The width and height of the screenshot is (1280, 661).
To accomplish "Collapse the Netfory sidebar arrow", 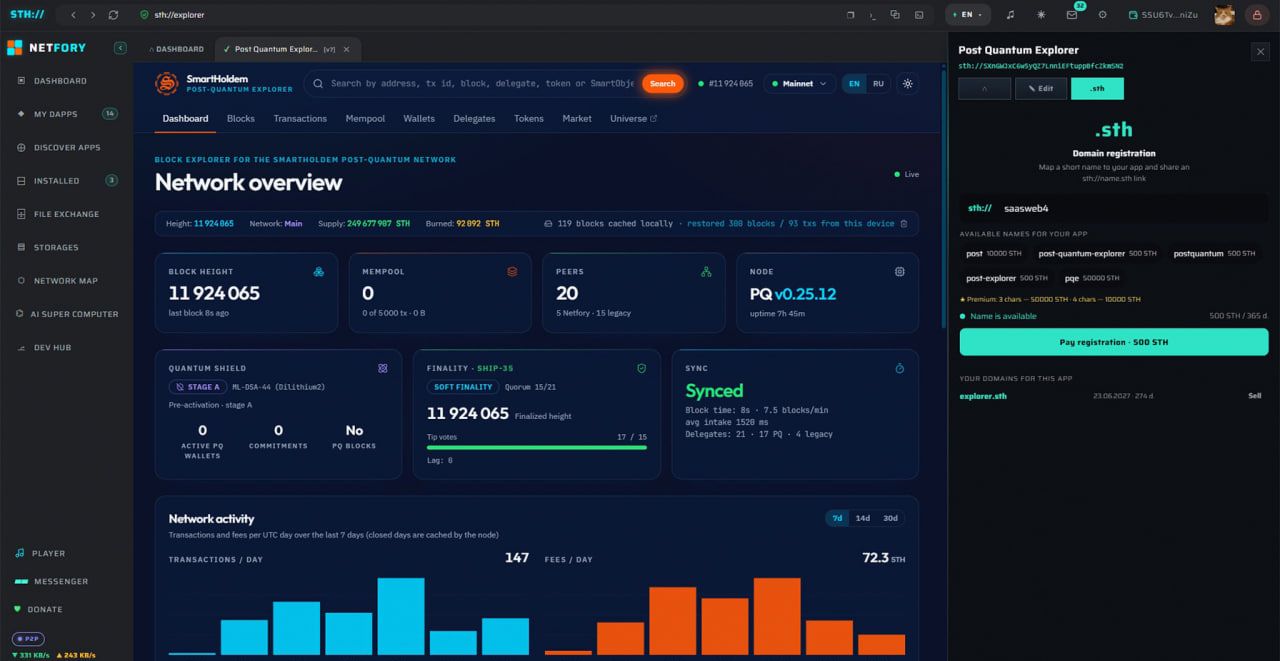I will 121,48.
